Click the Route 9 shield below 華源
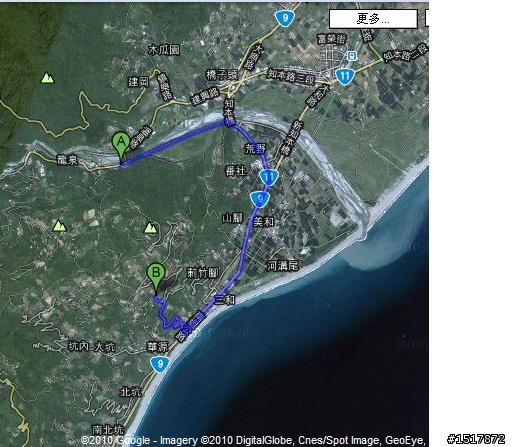This screenshot has height=447, width=512. 160,364
